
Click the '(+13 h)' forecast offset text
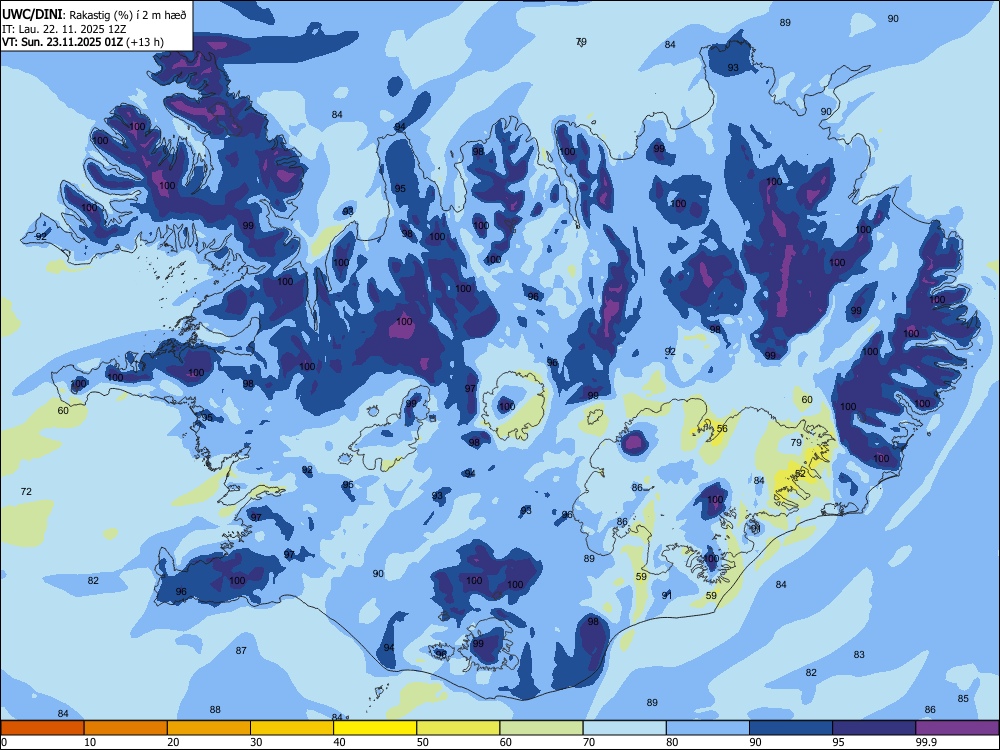[x=145, y=42]
